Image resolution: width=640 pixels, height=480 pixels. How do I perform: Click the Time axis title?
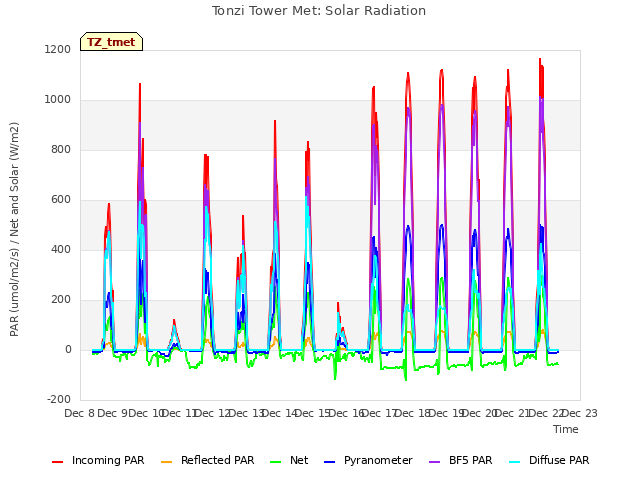click(x=566, y=429)
